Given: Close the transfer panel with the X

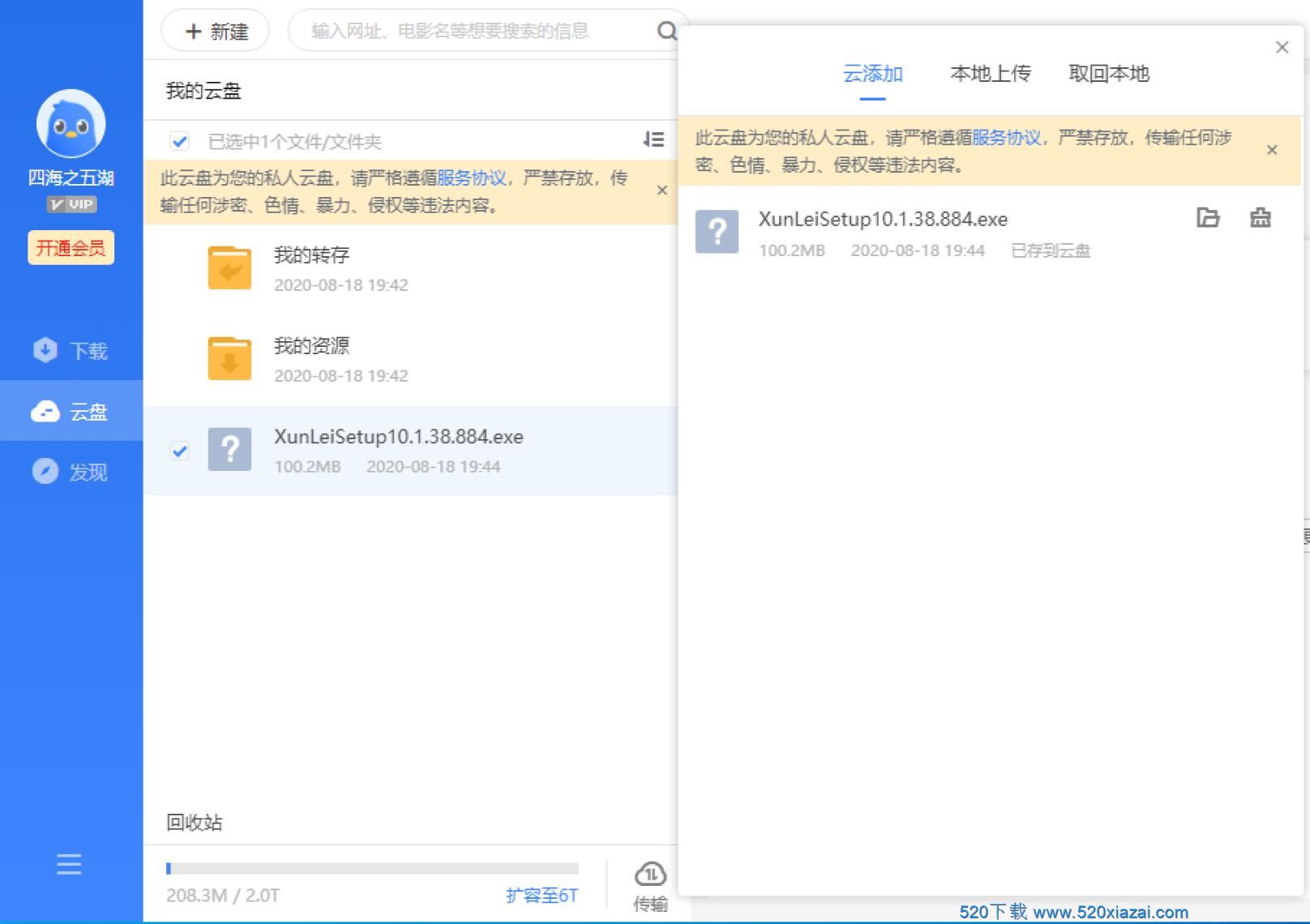Looking at the screenshot, I should pyautogui.click(x=1282, y=47).
